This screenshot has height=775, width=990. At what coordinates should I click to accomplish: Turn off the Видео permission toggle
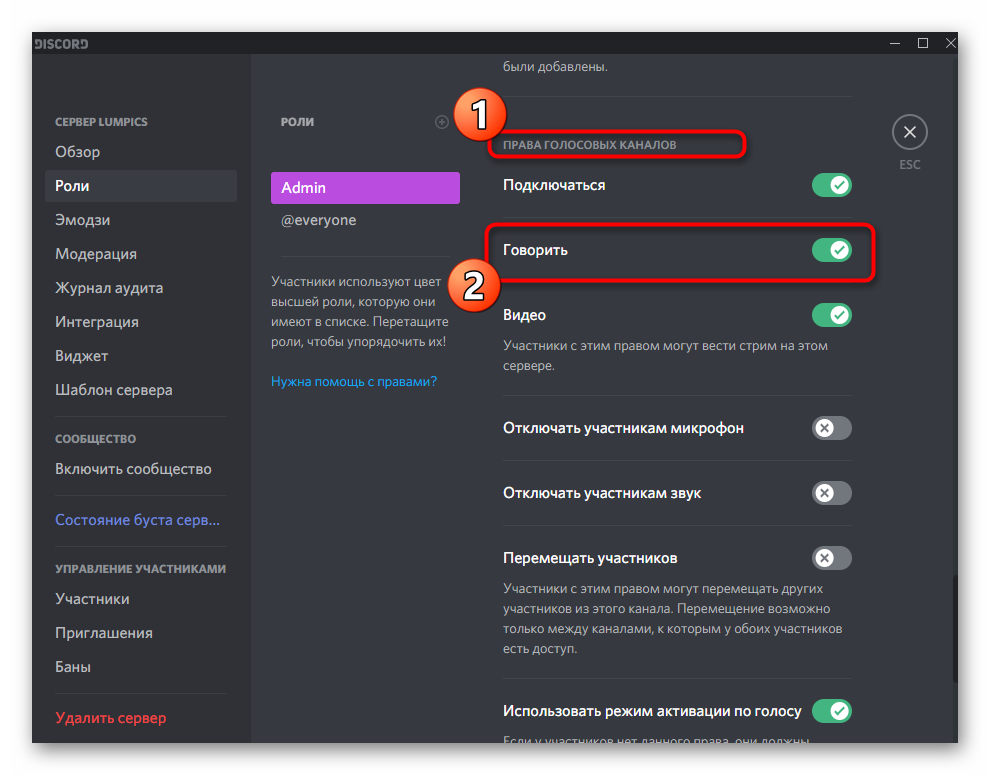click(831, 315)
